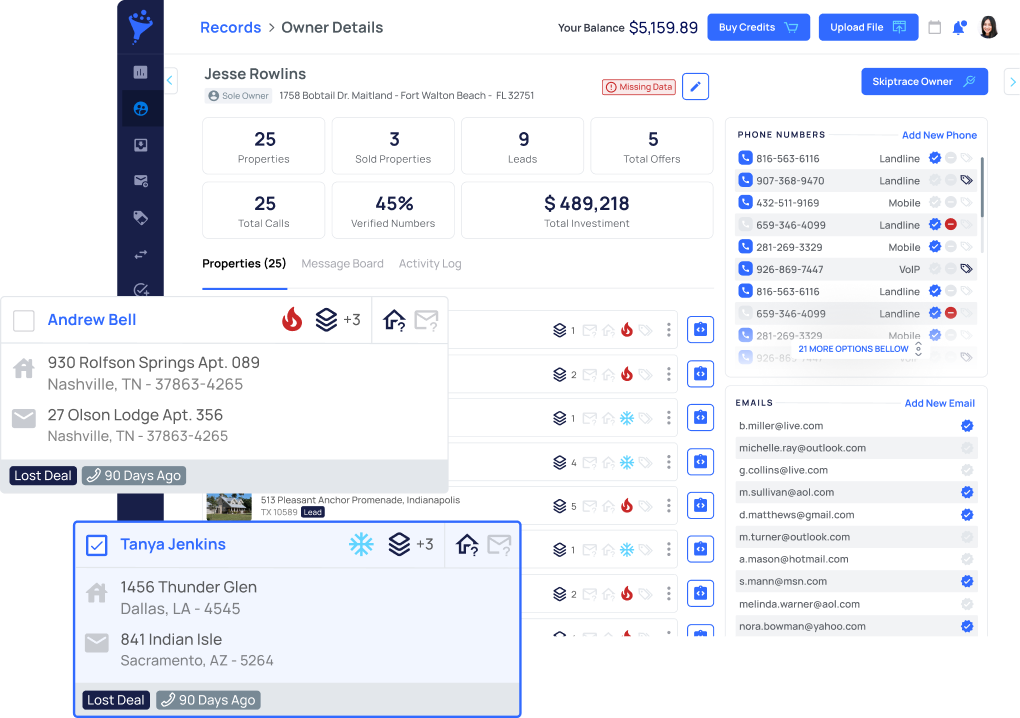The width and height of the screenshot is (1020, 718).
Task: Check the Andrew Bell checkbox
Action: 24,321
